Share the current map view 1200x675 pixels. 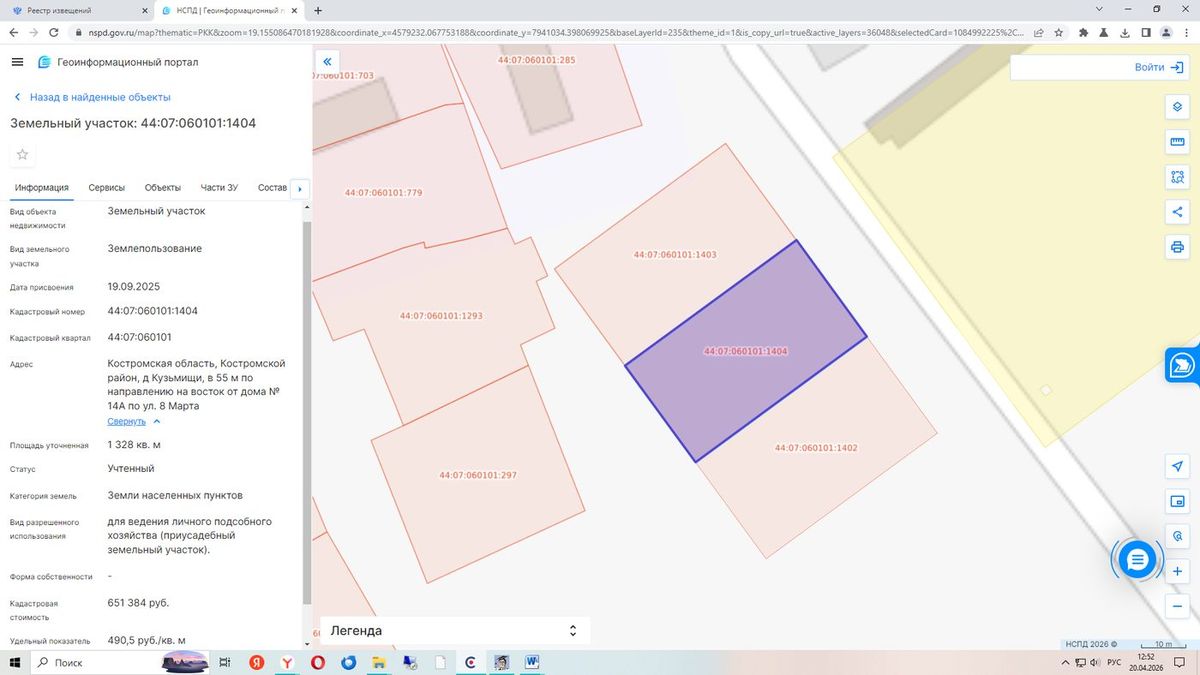click(1177, 212)
